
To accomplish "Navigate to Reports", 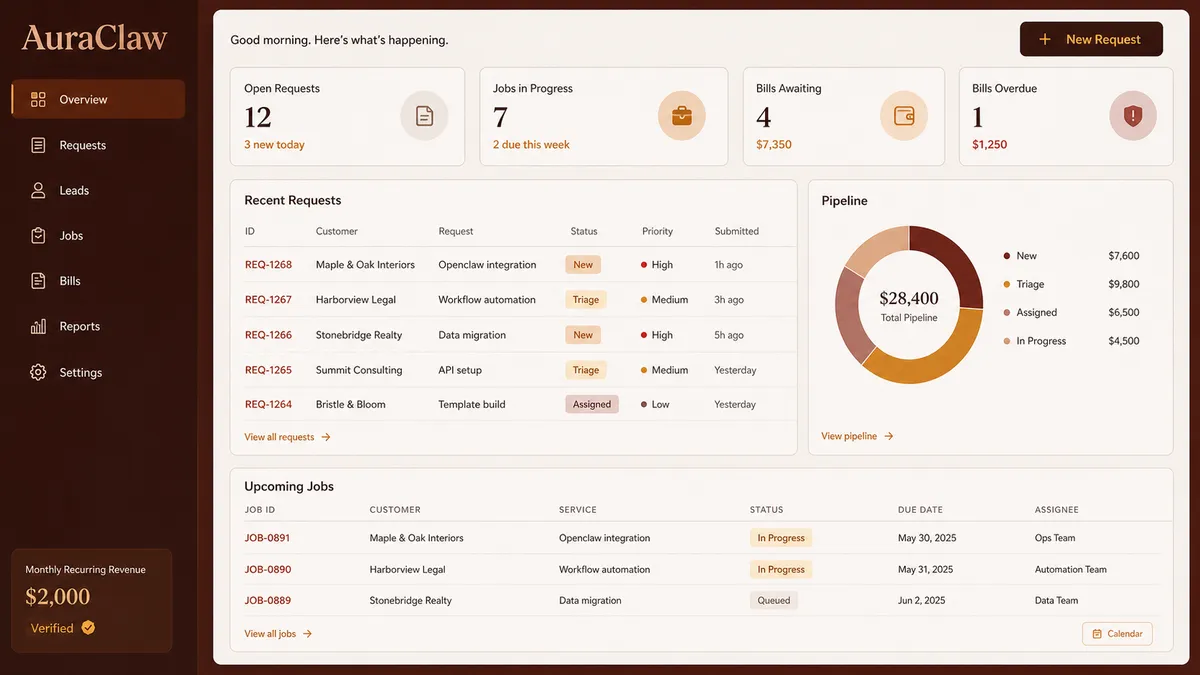I will click(x=98, y=326).
